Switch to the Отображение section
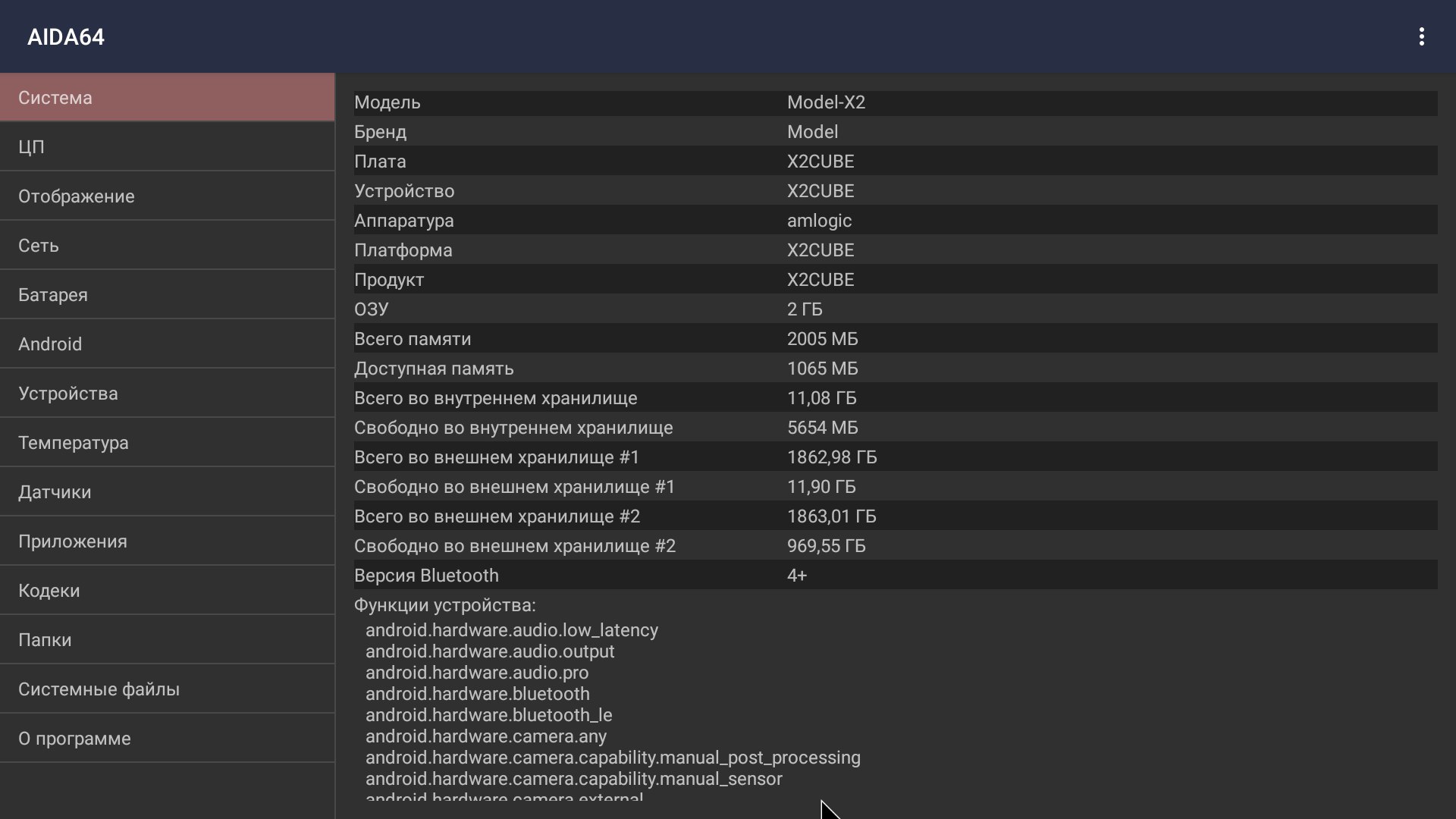 (167, 196)
